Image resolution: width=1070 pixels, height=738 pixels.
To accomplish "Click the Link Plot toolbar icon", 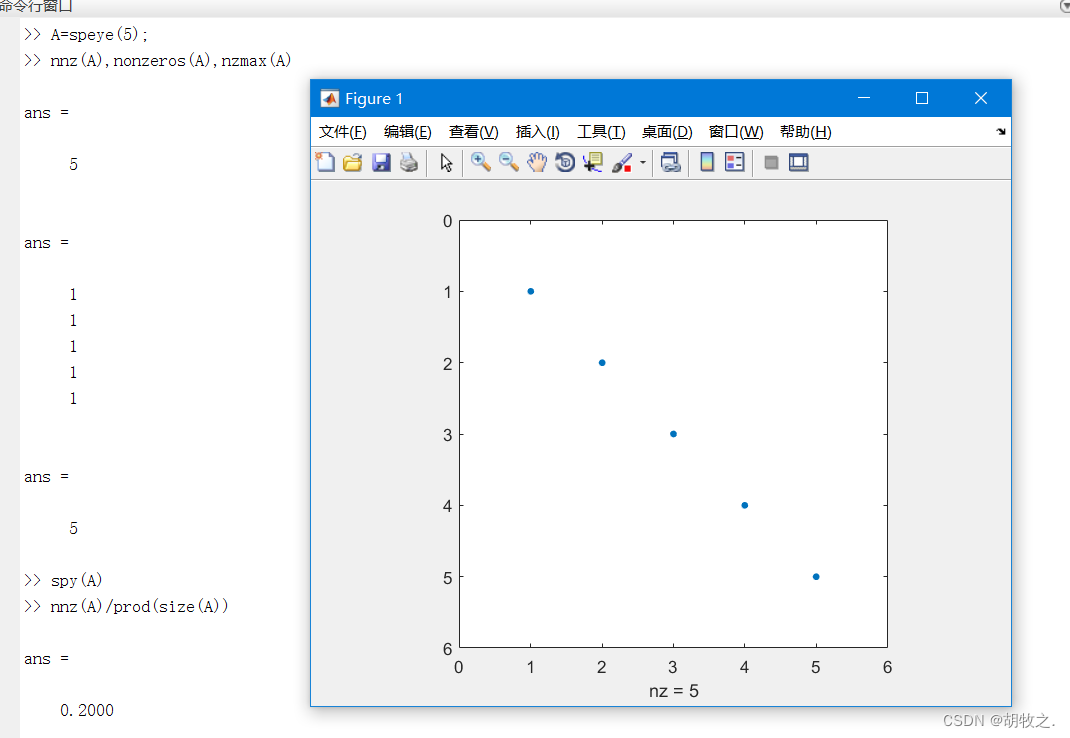I will tap(671, 162).
